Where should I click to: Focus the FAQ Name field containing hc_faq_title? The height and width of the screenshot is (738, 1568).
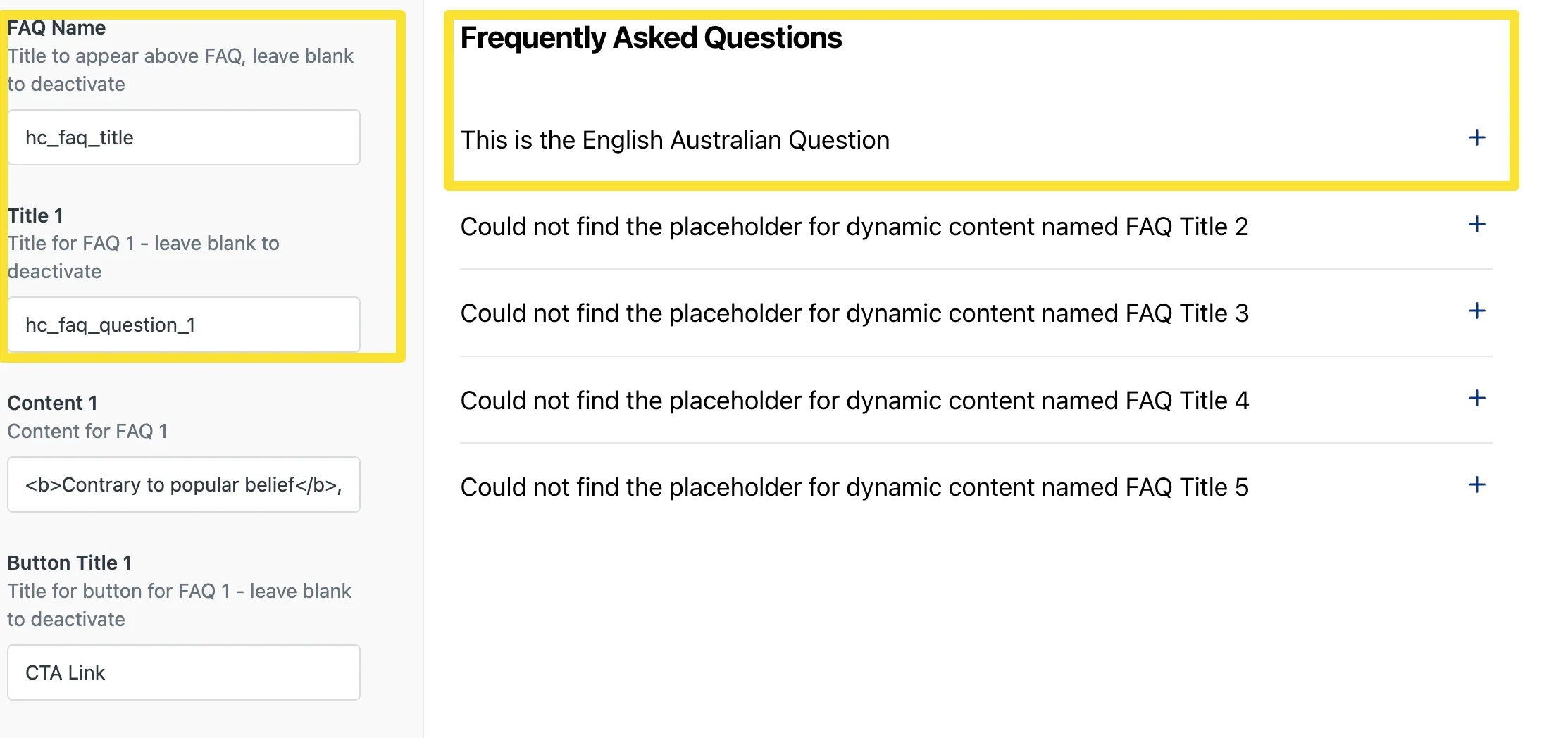[x=183, y=137]
